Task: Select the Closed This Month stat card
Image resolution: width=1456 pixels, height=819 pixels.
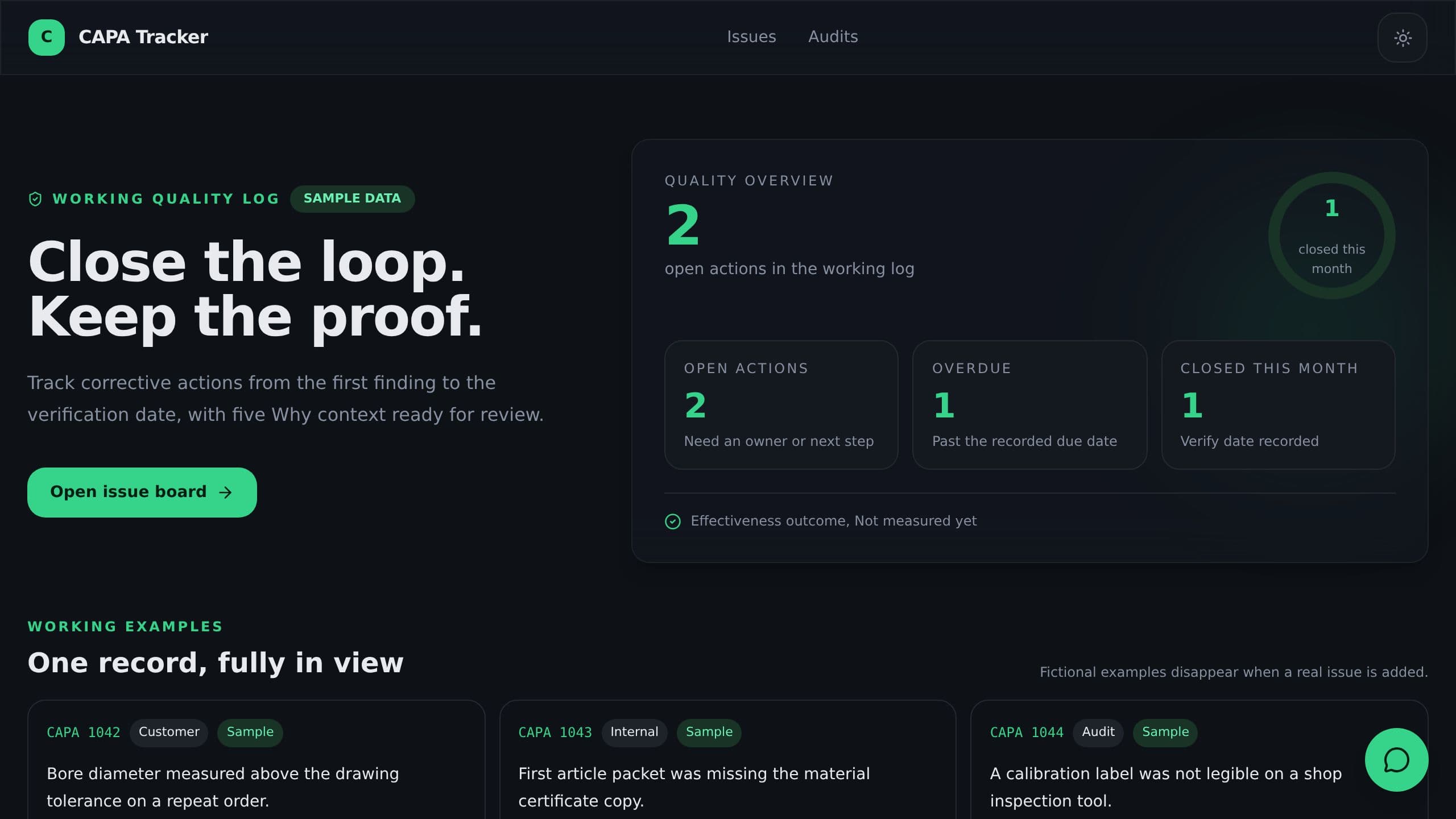Action: coord(1278,405)
